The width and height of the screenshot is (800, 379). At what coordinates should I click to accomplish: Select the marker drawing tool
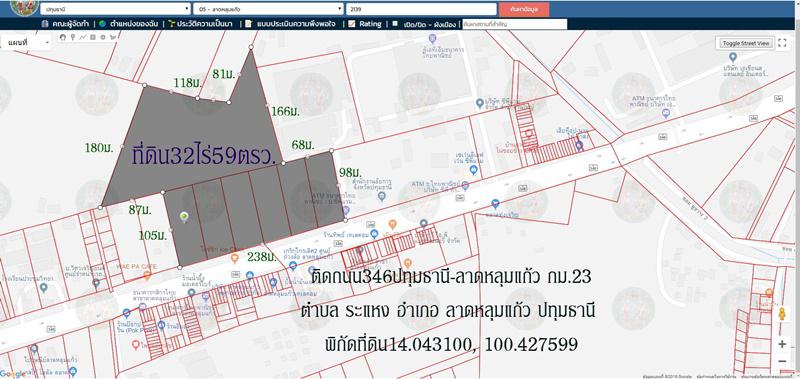[73, 37]
